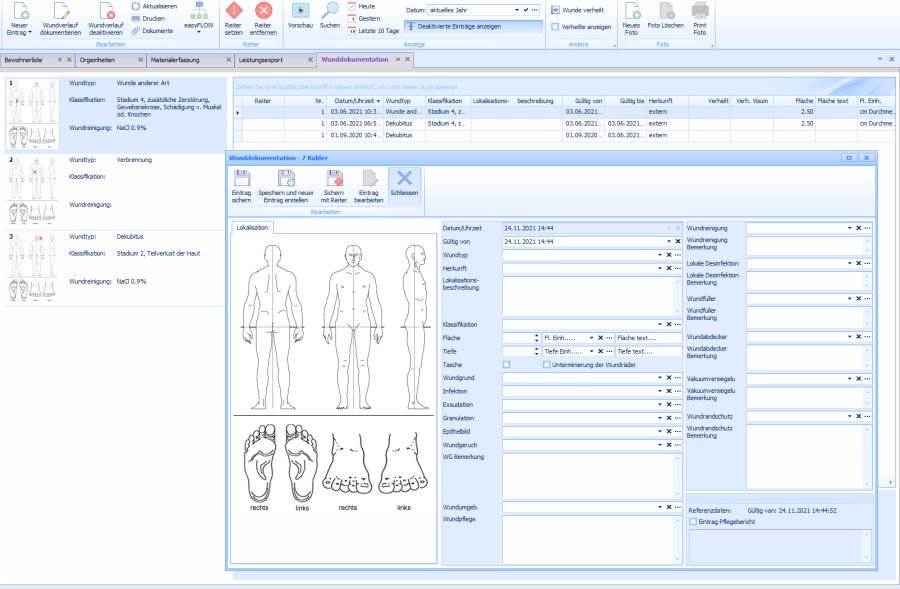Click Wundverlauf dokumentieren icon
The image size is (900, 589).
(x=61, y=13)
